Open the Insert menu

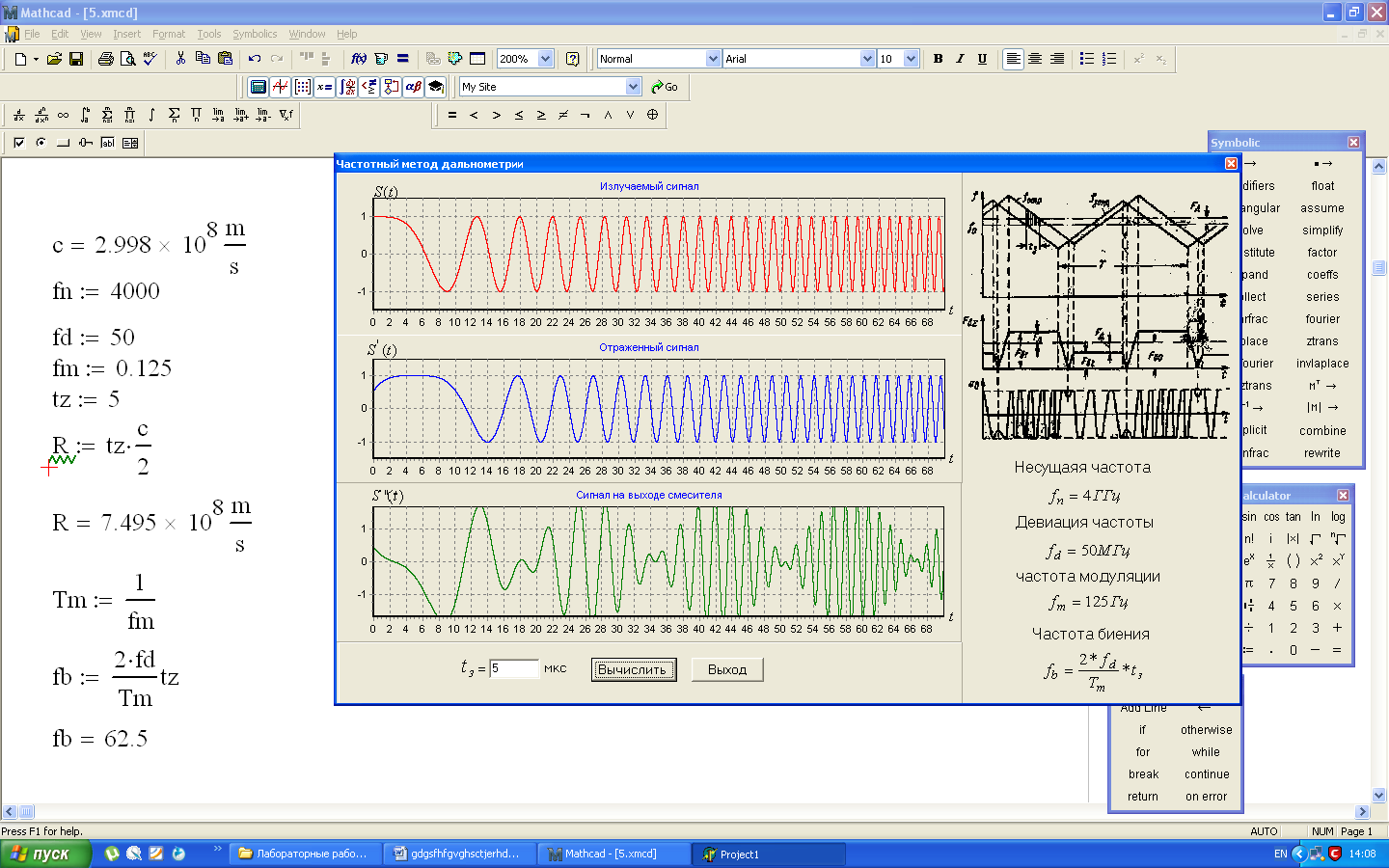126,34
